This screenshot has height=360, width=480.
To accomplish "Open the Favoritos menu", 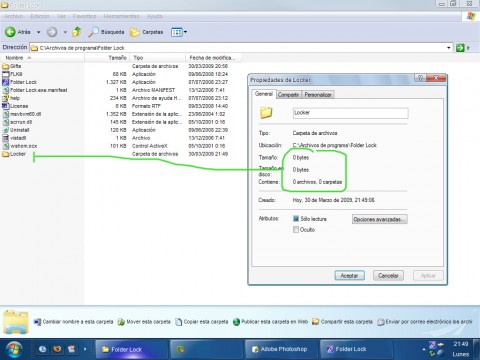I will tap(84, 16).
